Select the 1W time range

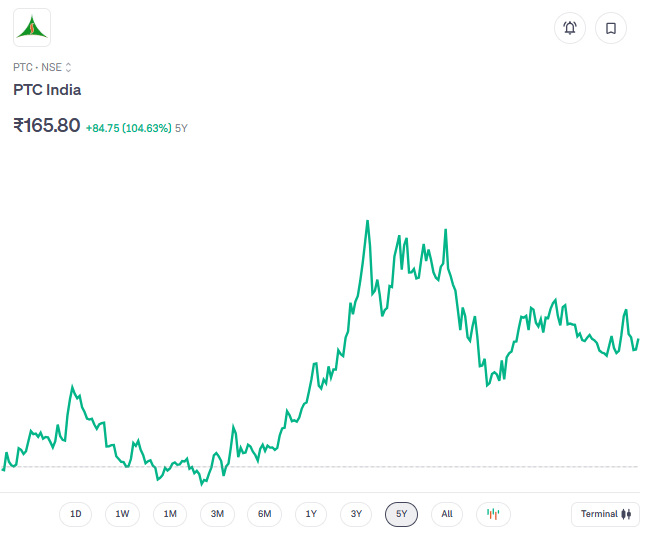click(122, 514)
